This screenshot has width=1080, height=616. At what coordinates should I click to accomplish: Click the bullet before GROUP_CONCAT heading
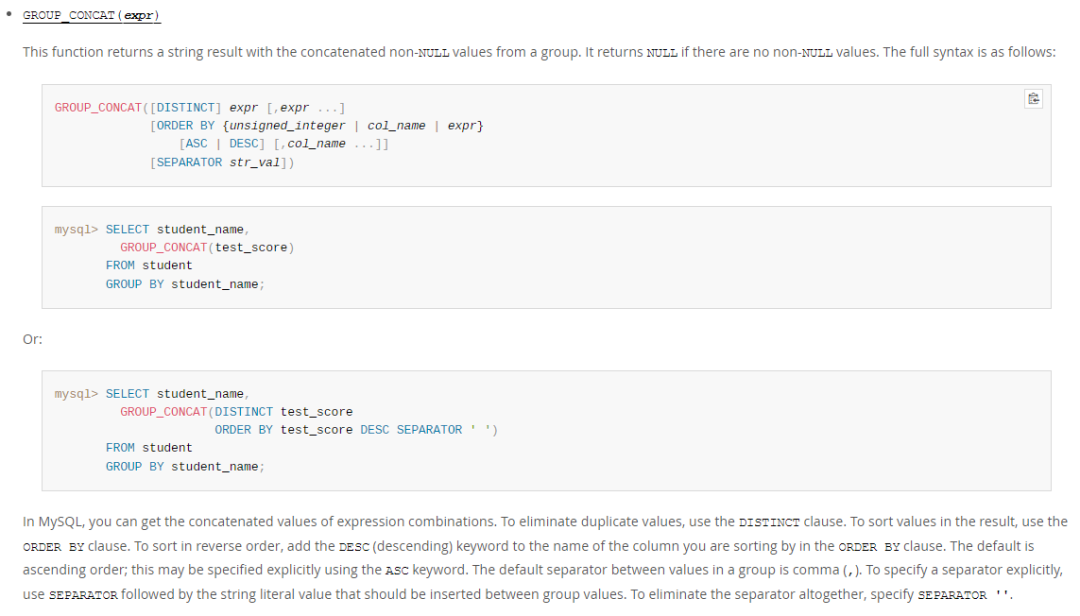10,15
